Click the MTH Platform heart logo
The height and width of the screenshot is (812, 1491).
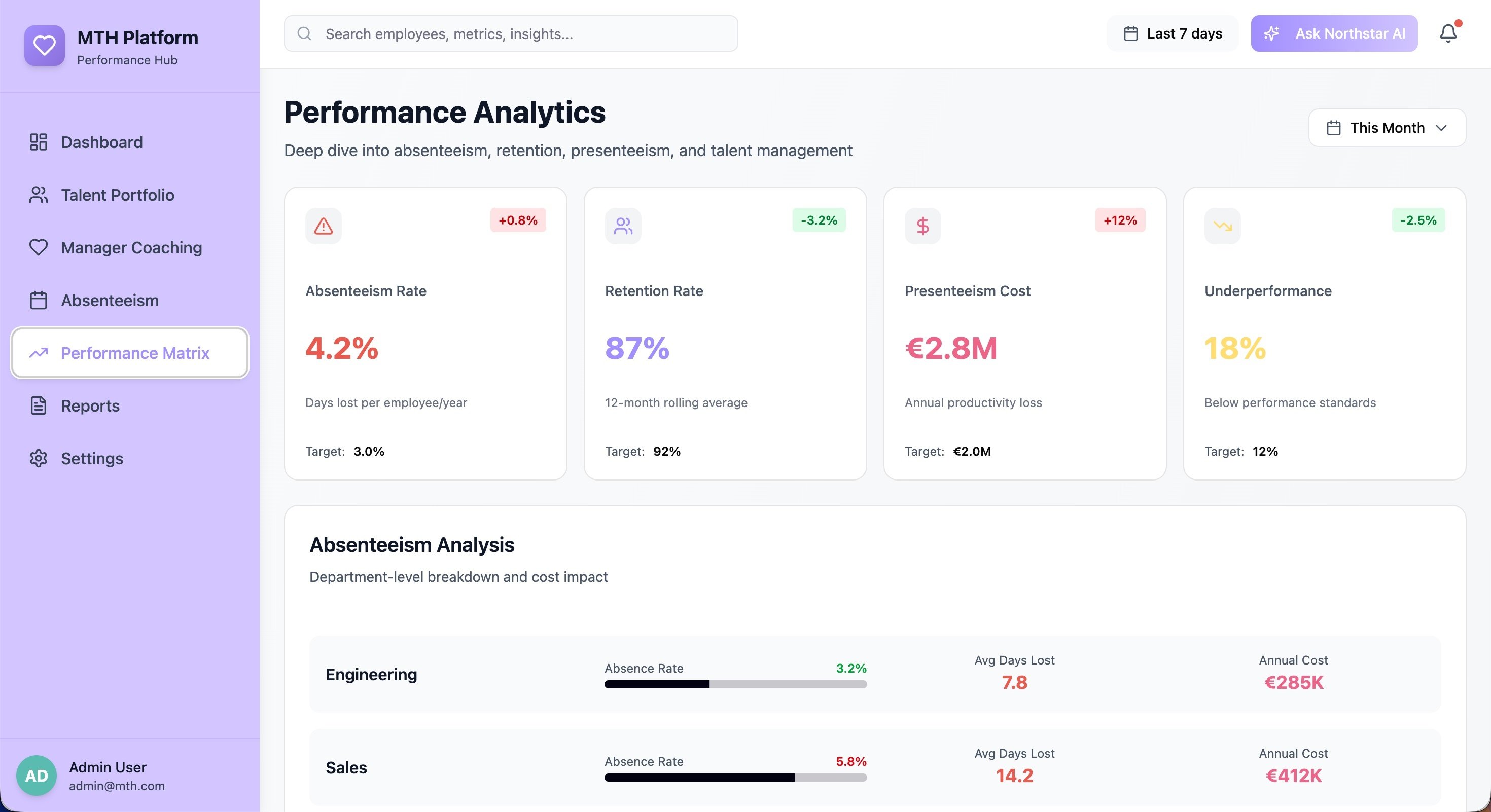45,46
